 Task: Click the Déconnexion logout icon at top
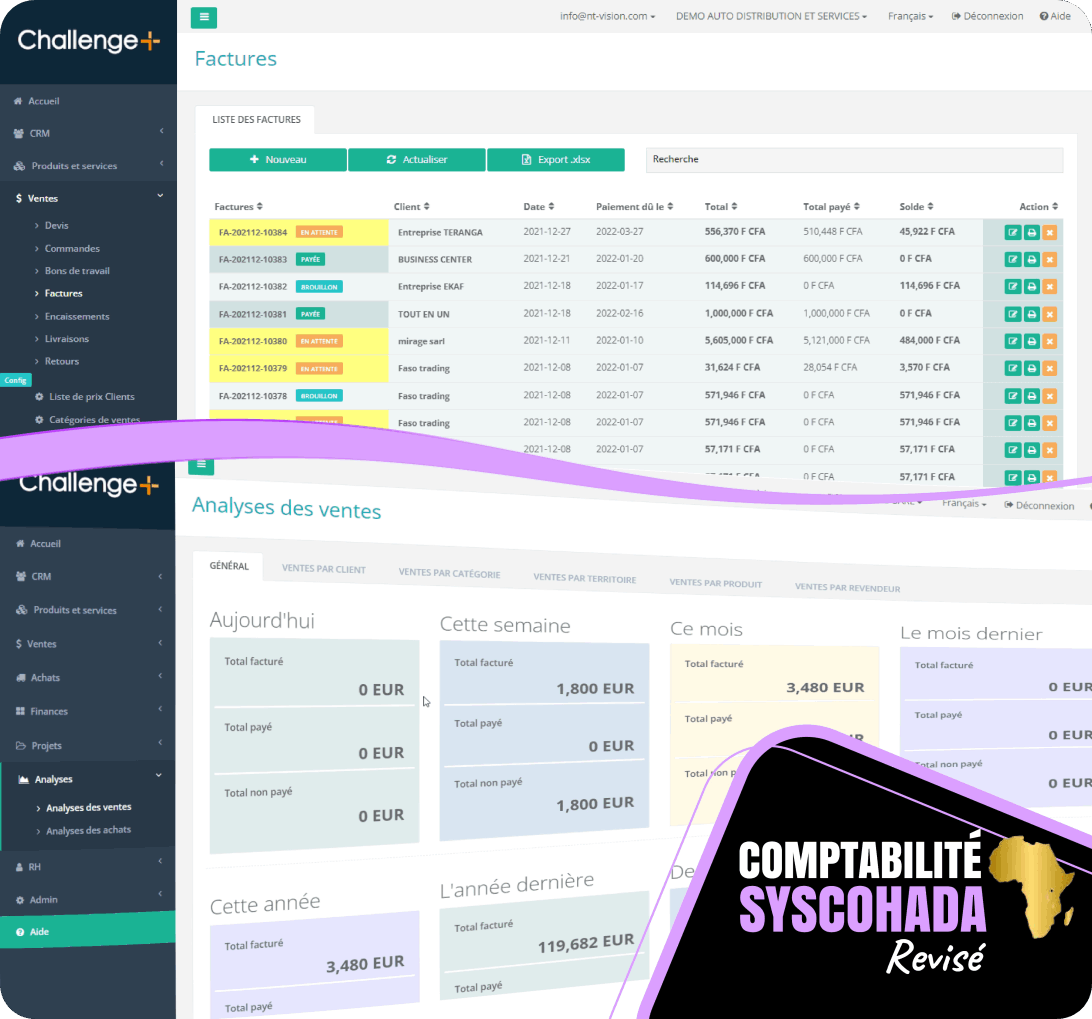pos(956,16)
